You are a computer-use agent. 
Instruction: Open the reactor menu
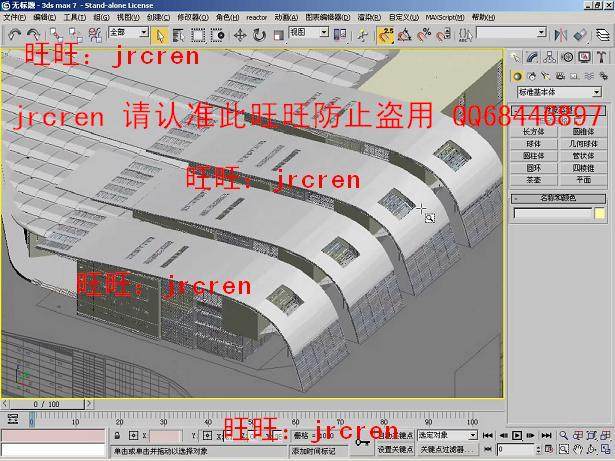coord(257,18)
